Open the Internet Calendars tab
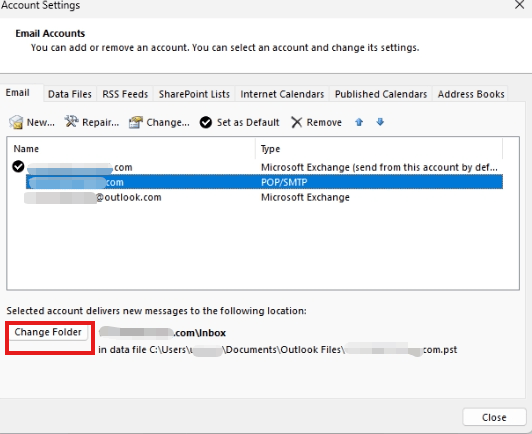This screenshot has height=434, width=532. 282,94
